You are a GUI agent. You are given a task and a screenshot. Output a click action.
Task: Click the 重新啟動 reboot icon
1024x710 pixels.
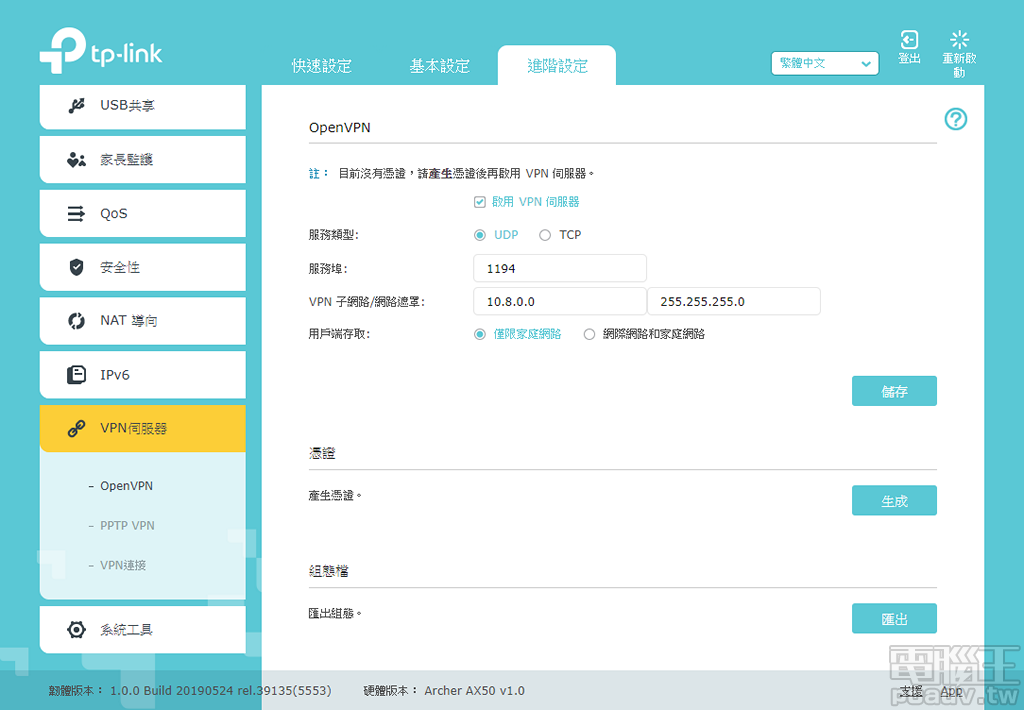coord(959,41)
